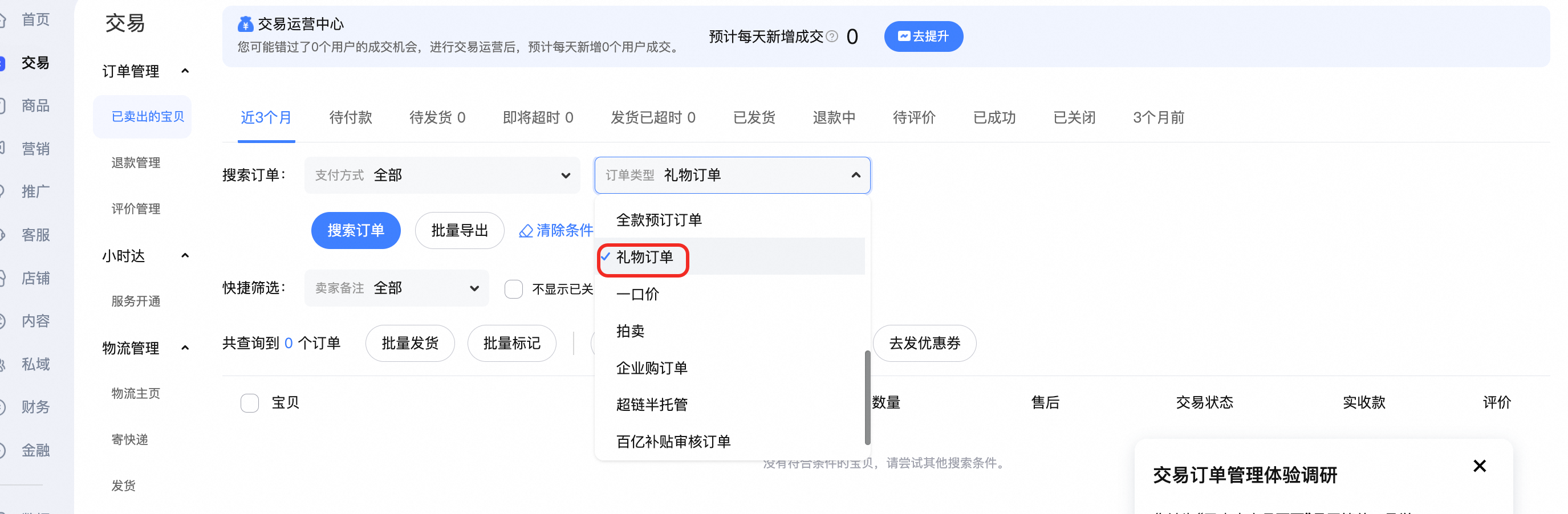Go to 金融 in the left navigation

(35, 451)
